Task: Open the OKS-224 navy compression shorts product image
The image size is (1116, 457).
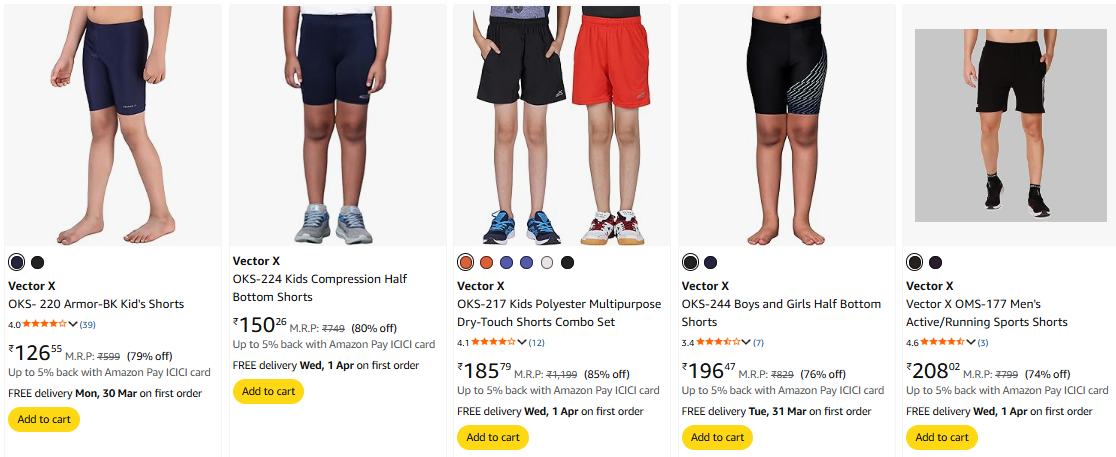Action: coord(337,124)
